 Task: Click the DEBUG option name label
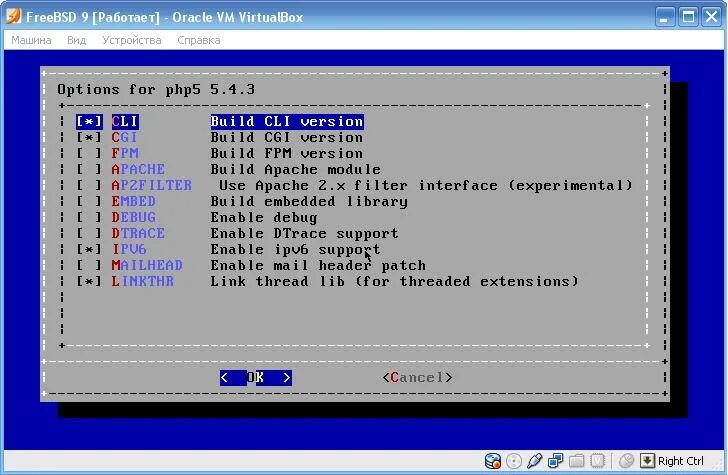click(x=133, y=217)
